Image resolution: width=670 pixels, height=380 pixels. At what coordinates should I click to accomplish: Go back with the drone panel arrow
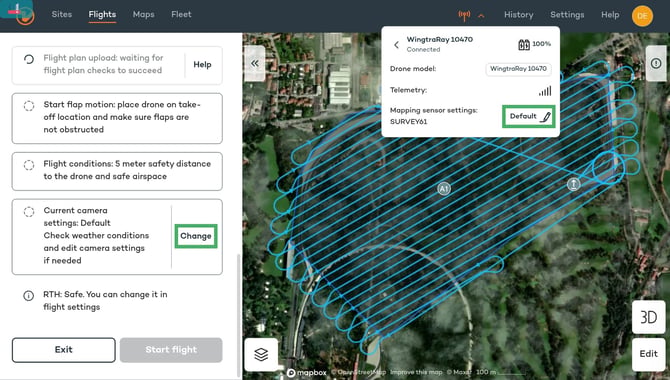396,44
